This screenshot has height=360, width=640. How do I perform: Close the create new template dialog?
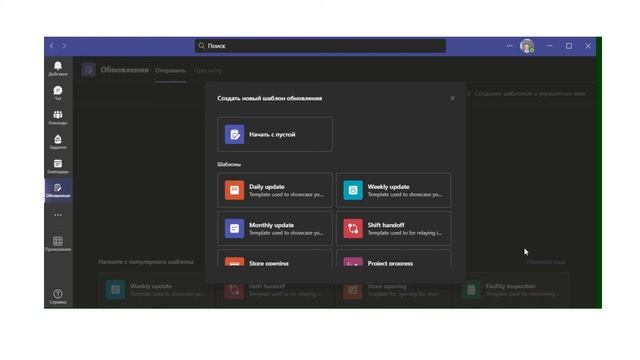pyautogui.click(x=452, y=98)
